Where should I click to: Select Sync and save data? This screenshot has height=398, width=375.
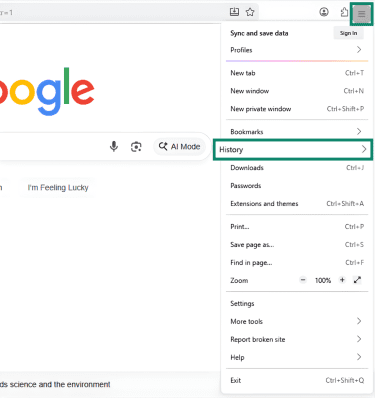[x=259, y=33]
